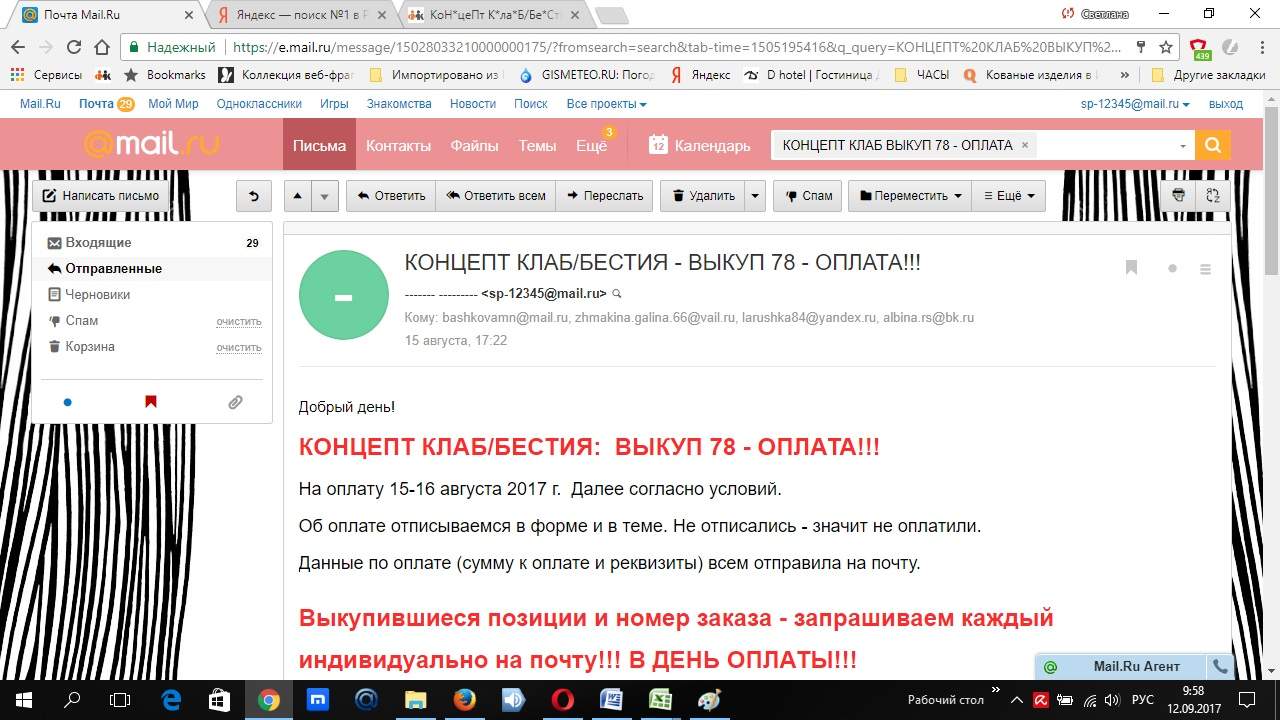Click the Mail.ru logo in header

point(151,145)
